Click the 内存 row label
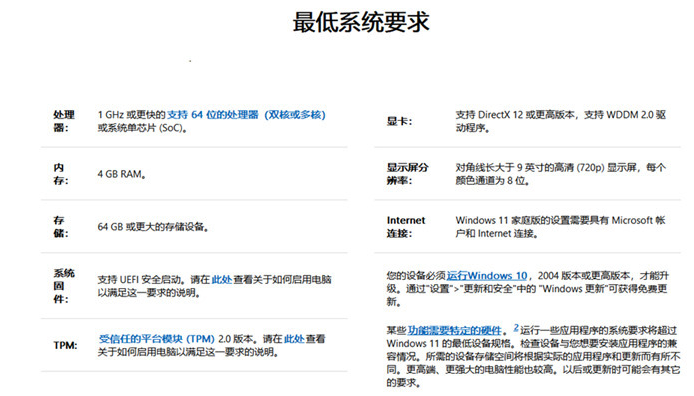Image resolution: width=694 pixels, height=396 pixels. 61,174
